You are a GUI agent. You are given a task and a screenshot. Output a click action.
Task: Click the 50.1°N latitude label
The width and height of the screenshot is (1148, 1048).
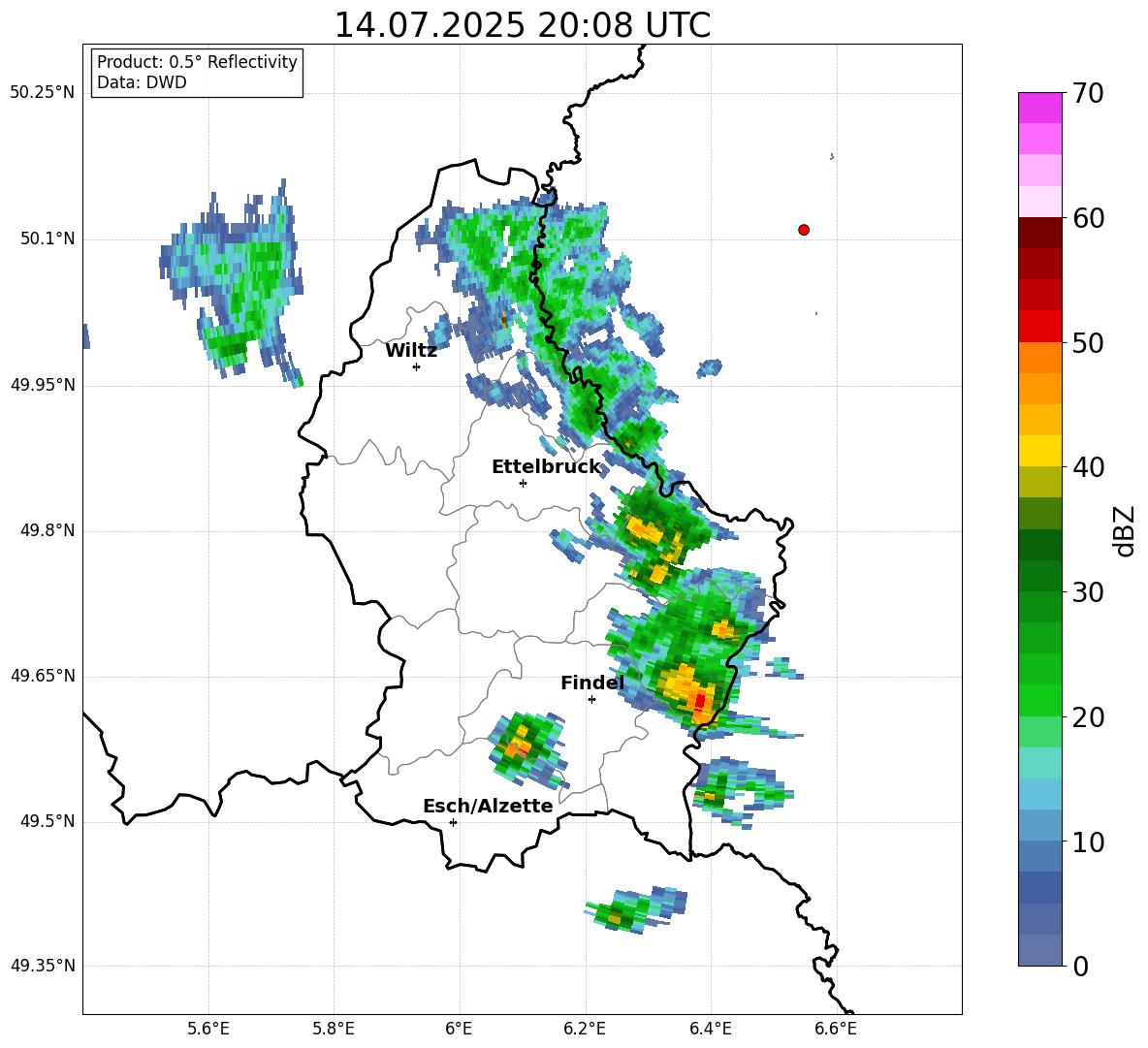pyautogui.click(x=48, y=238)
